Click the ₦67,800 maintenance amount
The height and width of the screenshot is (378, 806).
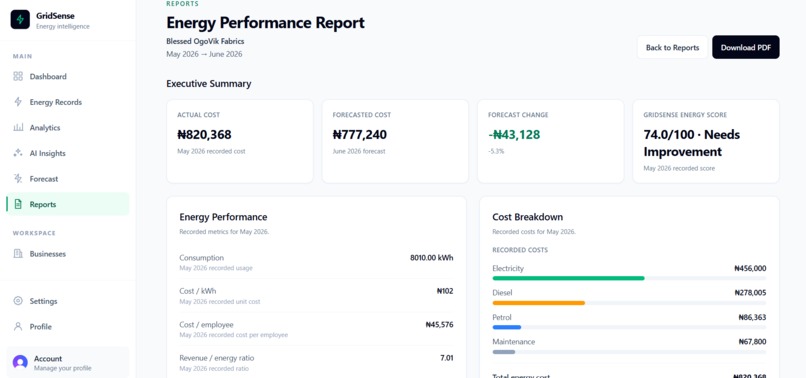click(x=752, y=341)
